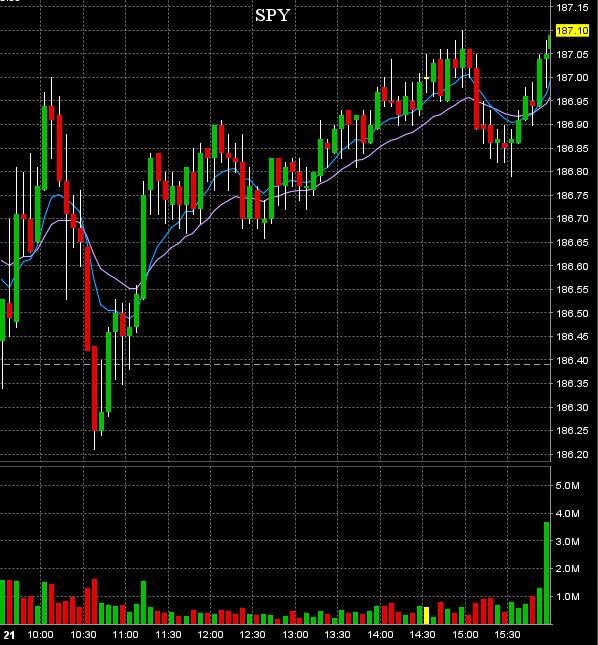Select the yellow highlighted volume bar near 14:30
The height and width of the screenshot is (645, 598).
click(x=426, y=615)
